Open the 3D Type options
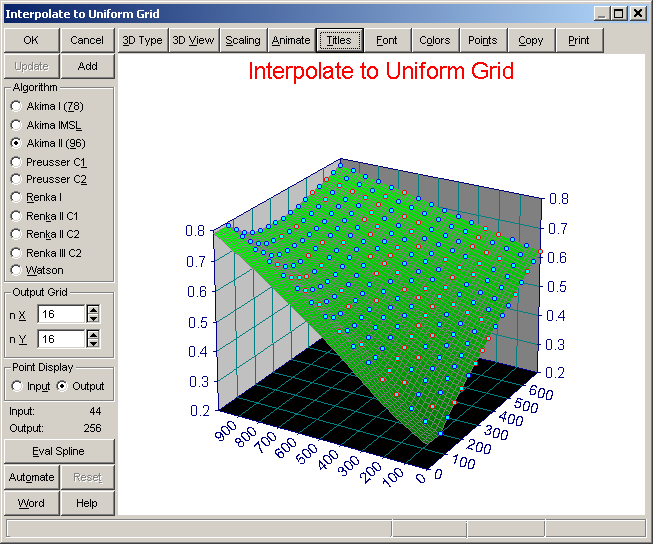This screenshot has height=544, width=653. point(143,40)
